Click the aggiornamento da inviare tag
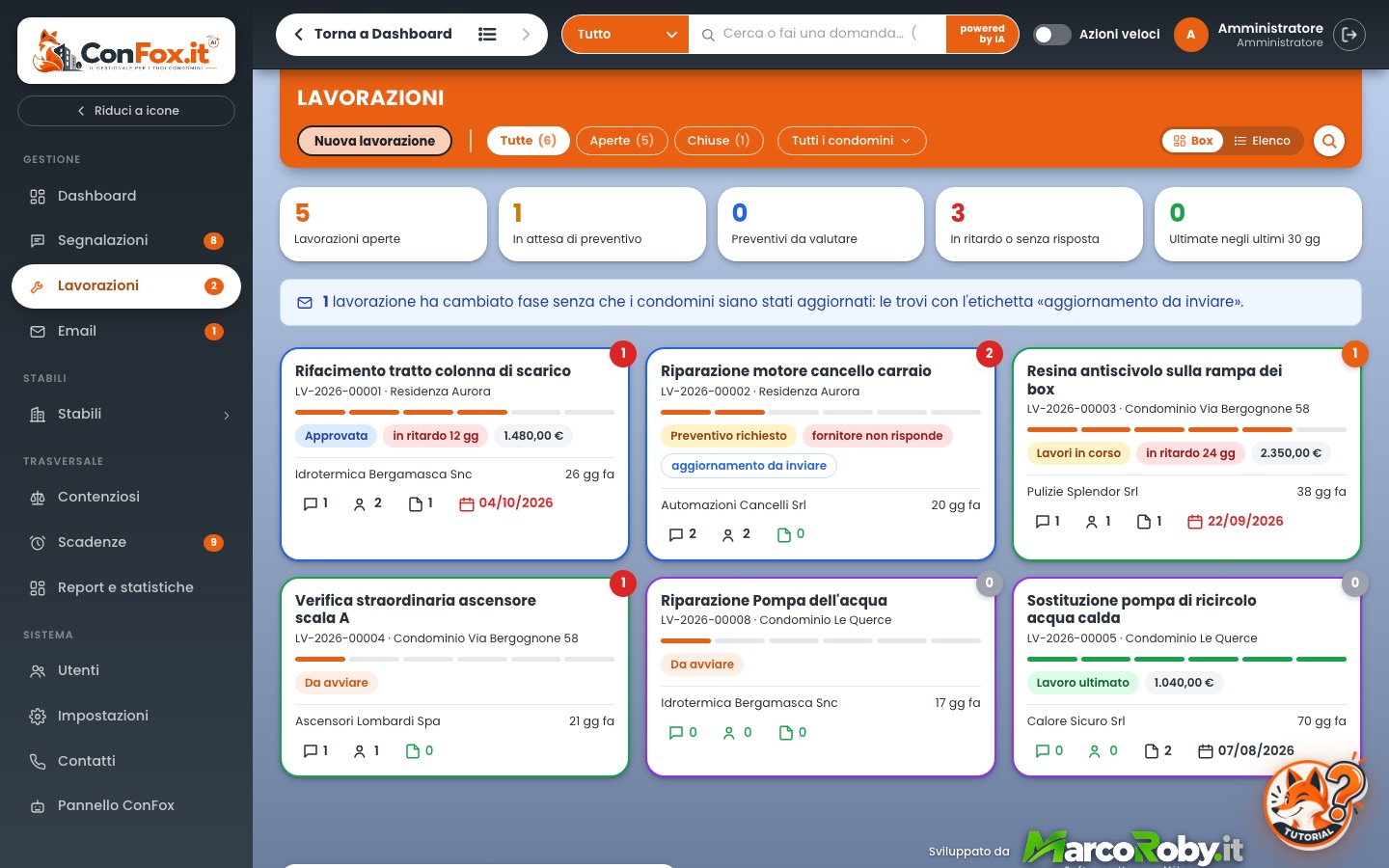The height and width of the screenshot is (868, 1389). click(x=749, y=466)
